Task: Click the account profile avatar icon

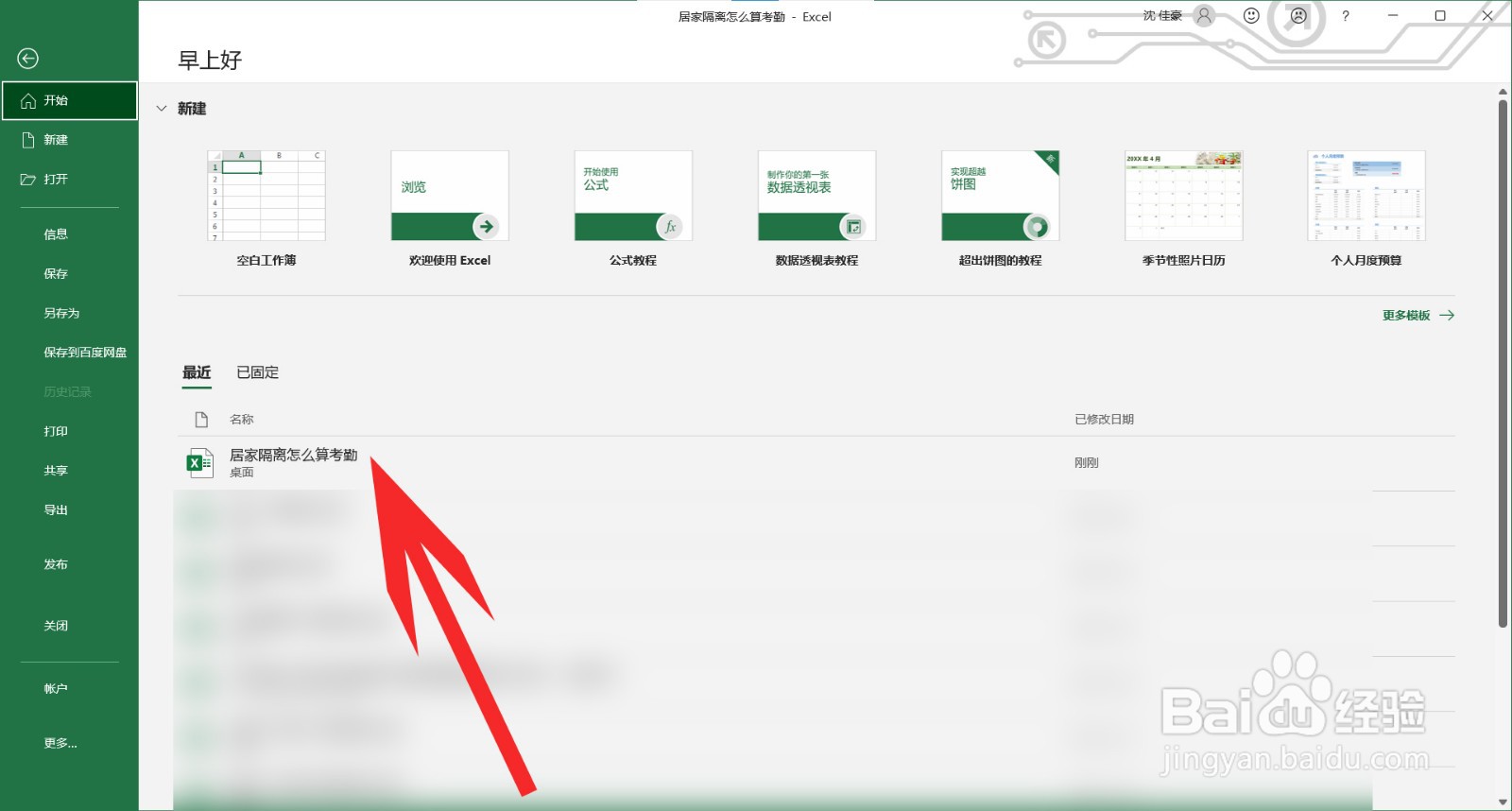Action: [x=1204, y=16]
